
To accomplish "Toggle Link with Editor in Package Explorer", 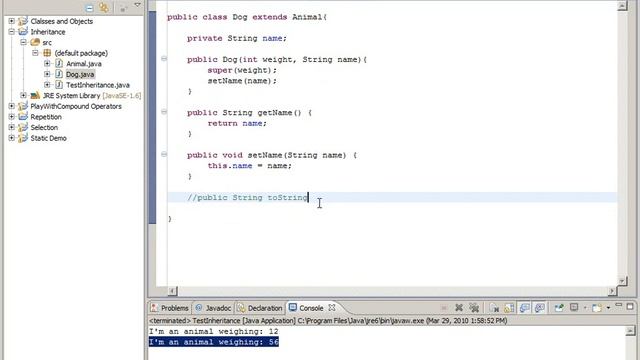I will click(x=104, y=7).
